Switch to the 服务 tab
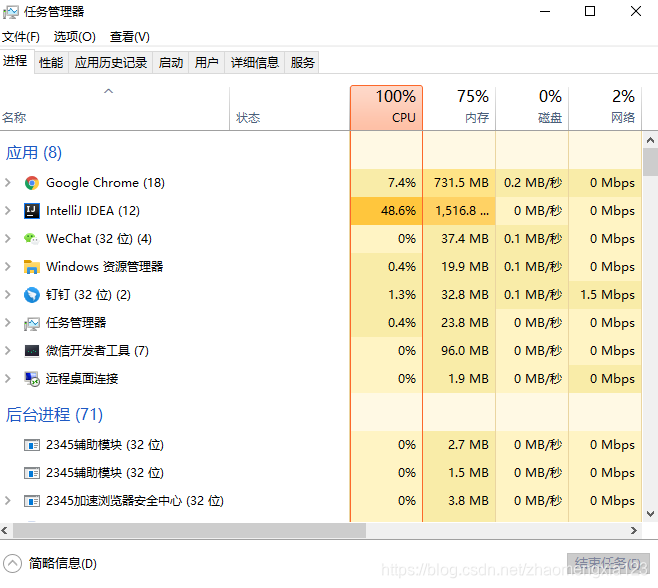 302,63
